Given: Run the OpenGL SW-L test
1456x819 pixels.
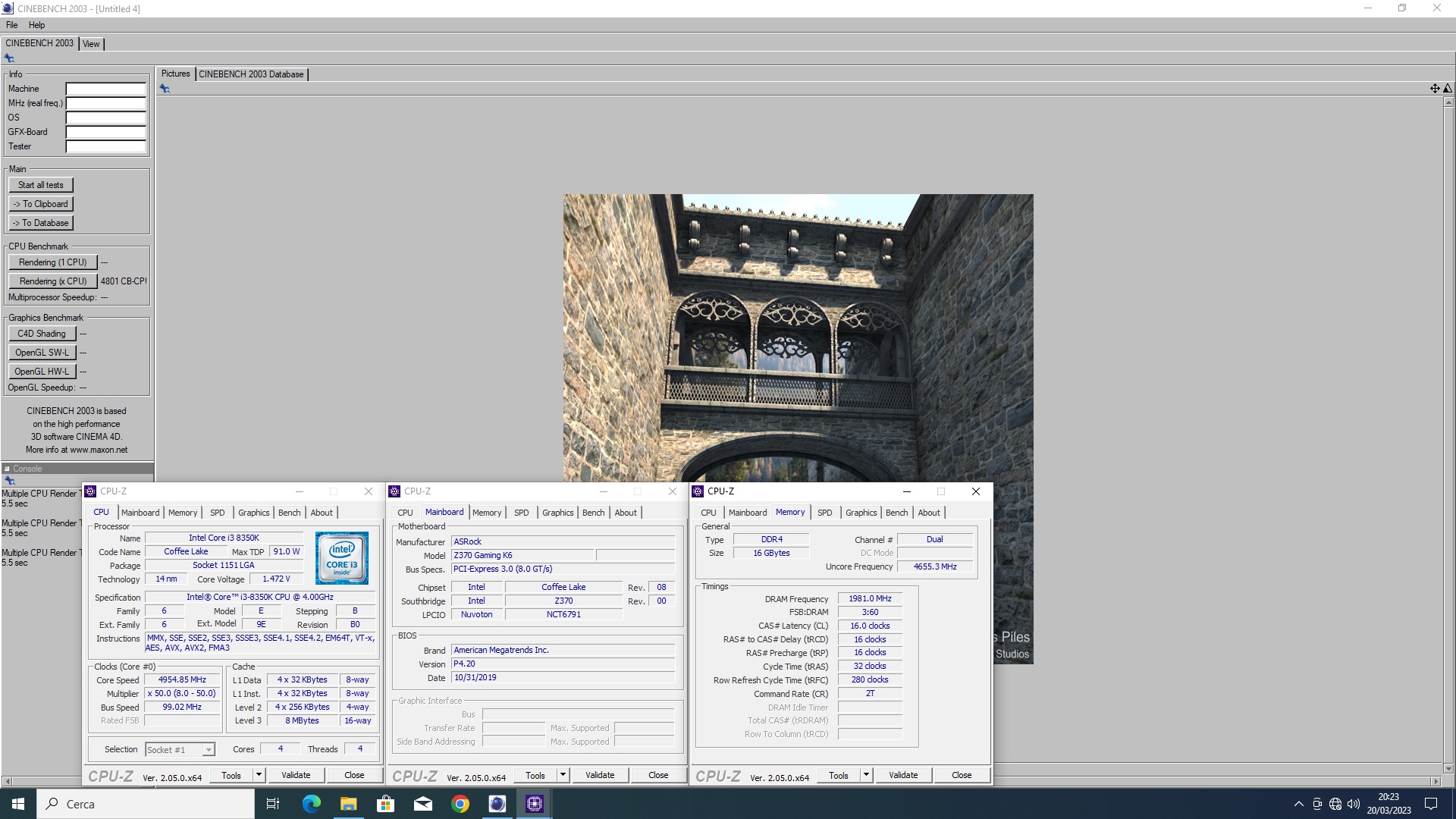Looking at the screenshot, I should point(42,353).
